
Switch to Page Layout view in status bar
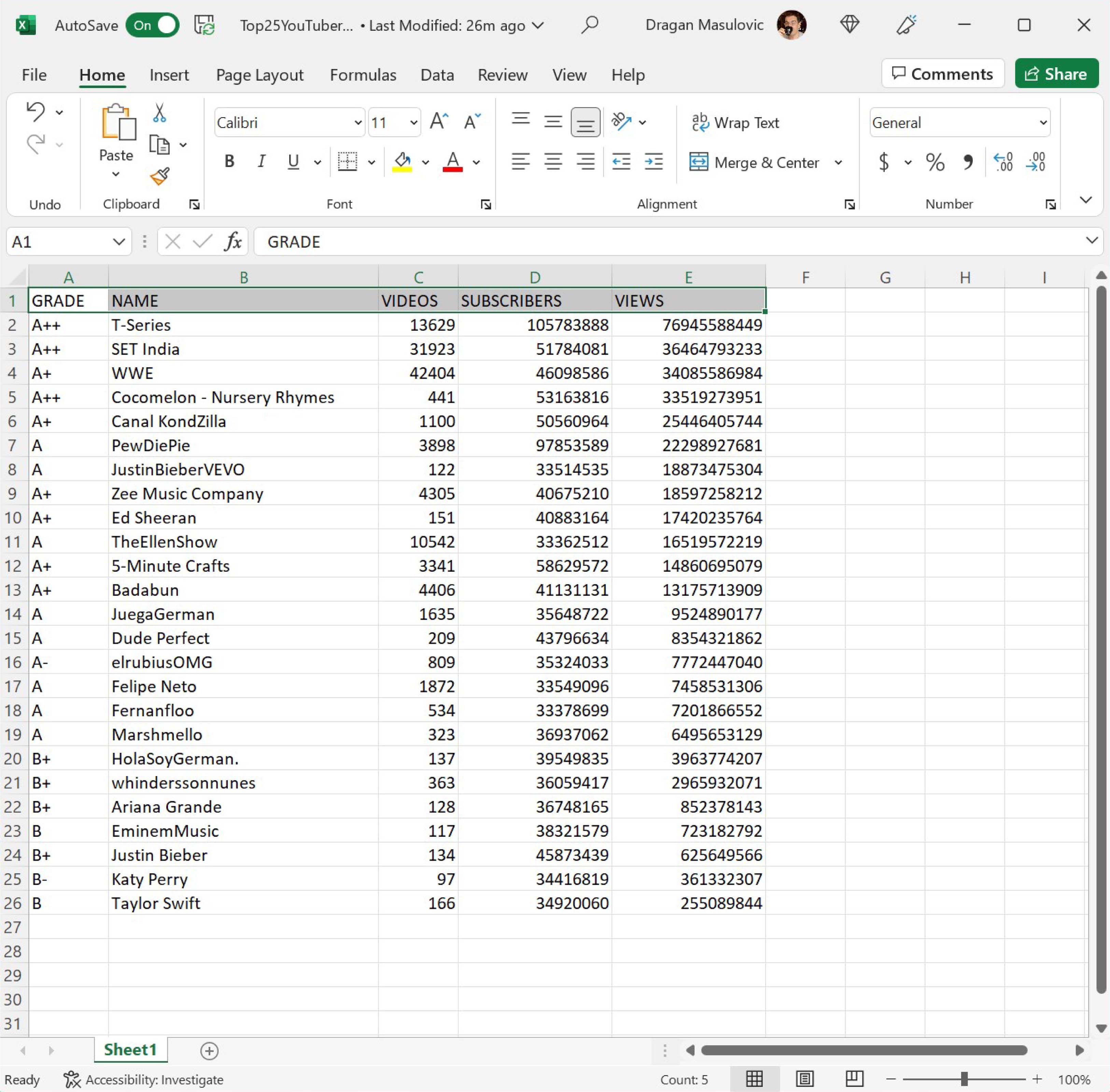pyautogui.click(x=804, y=1079)
